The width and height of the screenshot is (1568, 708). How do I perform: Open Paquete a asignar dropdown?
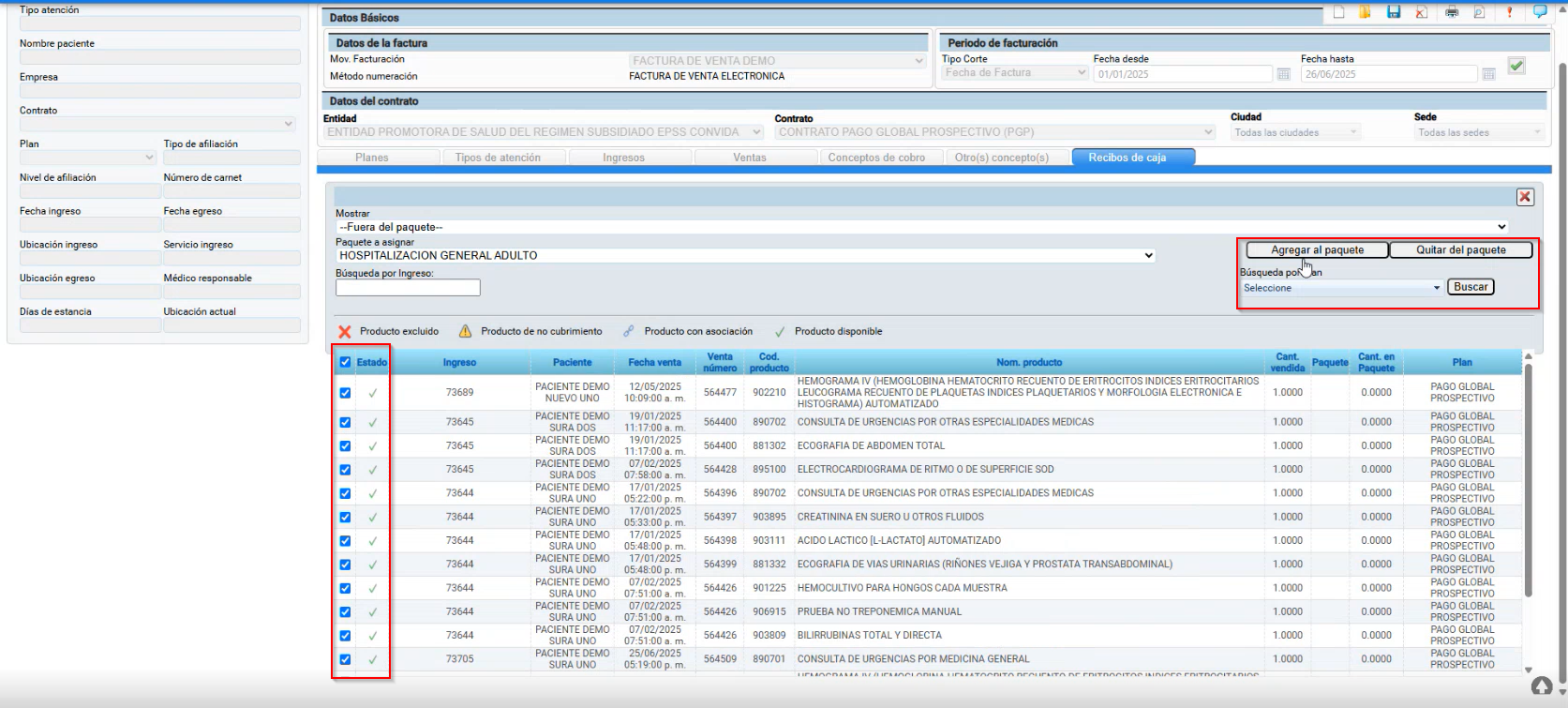click(745, 255)
